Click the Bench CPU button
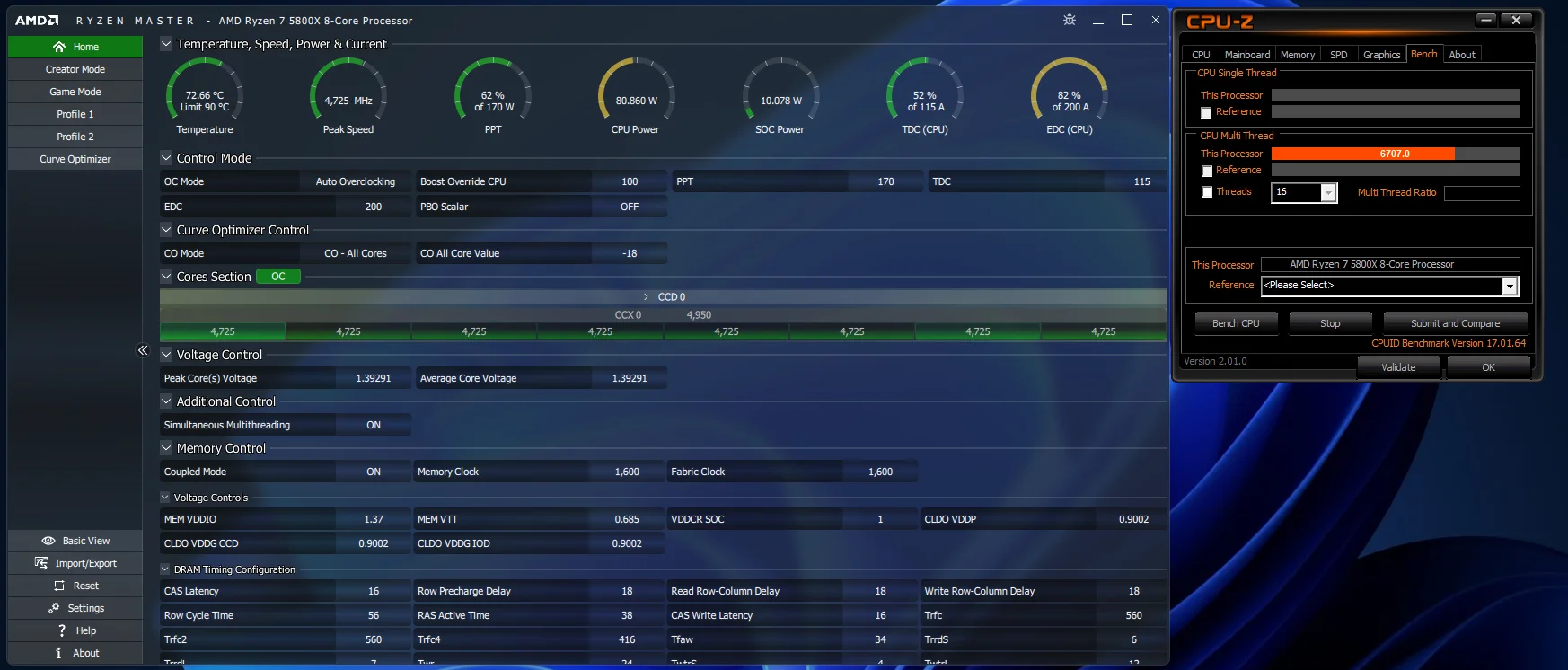The image size is (1568, 670). [x=1236, y=323]
